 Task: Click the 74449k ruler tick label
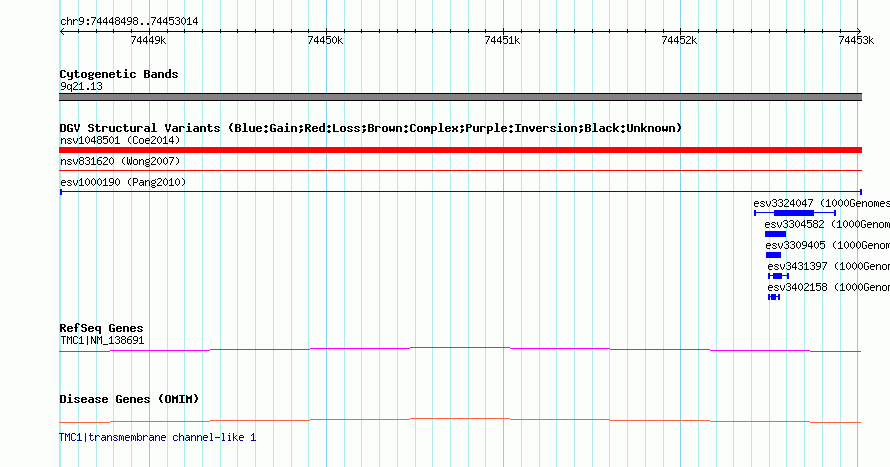tap(148, 40)
